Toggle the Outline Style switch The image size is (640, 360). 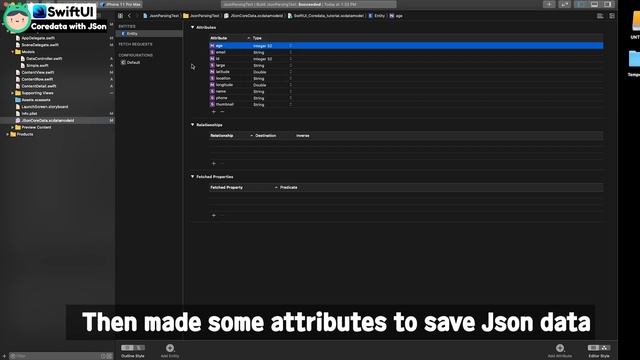click(x=133, y=348)
